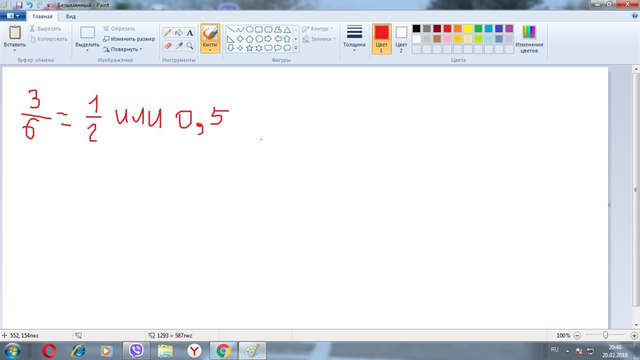The image size is (640, 360).
Task: Expand the Thickness (Толщина) dropdown
Action: click(x=354, y=38)
